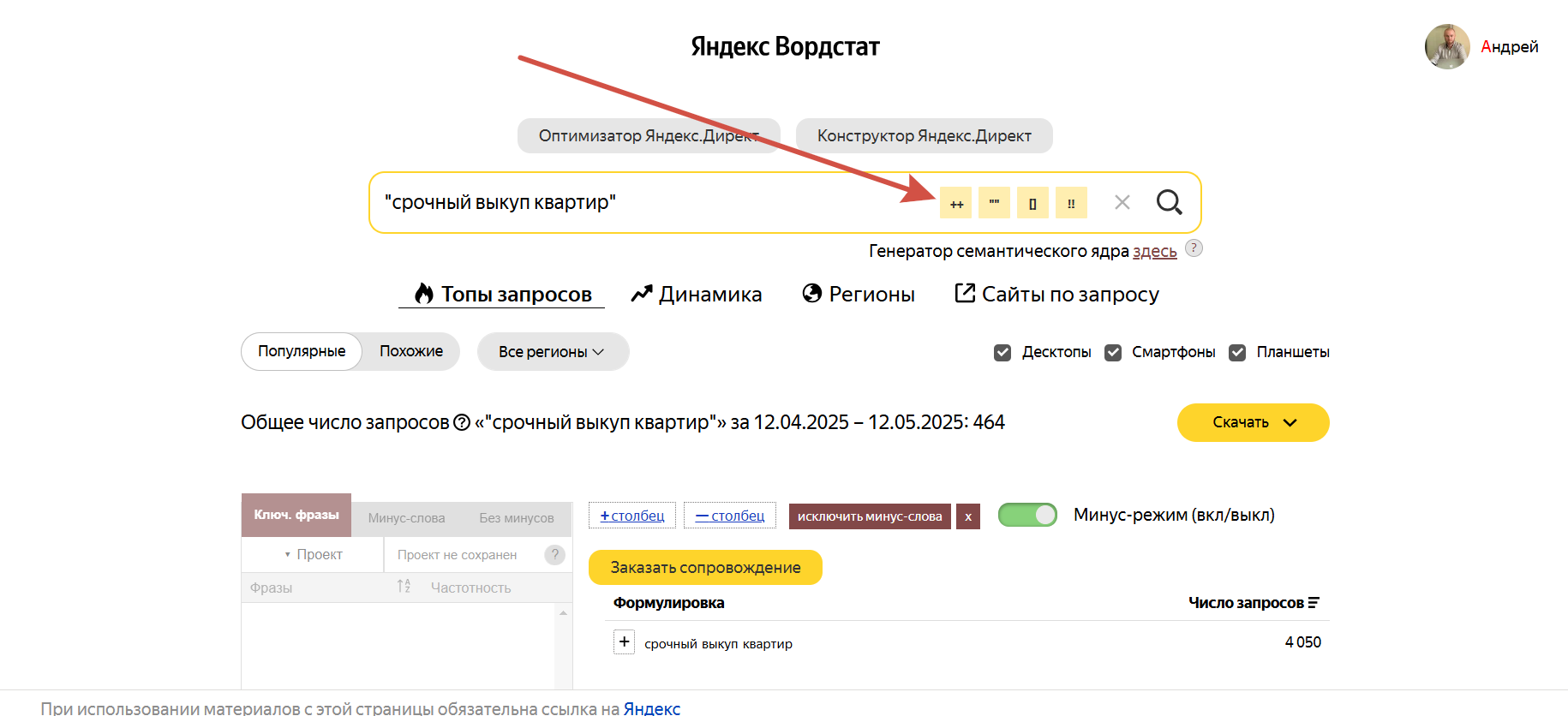
Task: Open the Конструктор Яндекс.Директ button
Action: (924, 135)
